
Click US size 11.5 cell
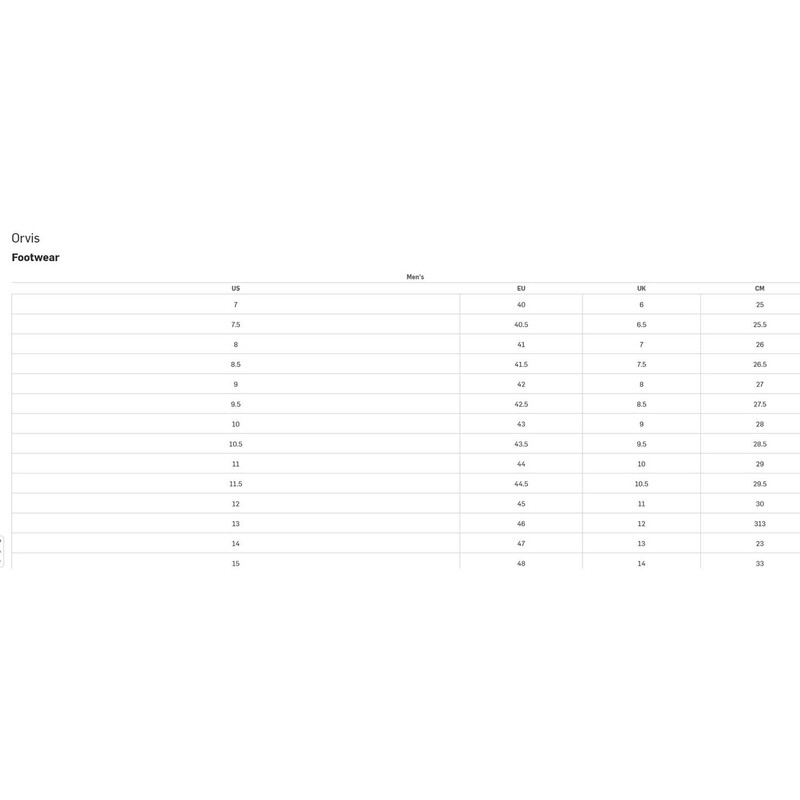click(235, 484)
